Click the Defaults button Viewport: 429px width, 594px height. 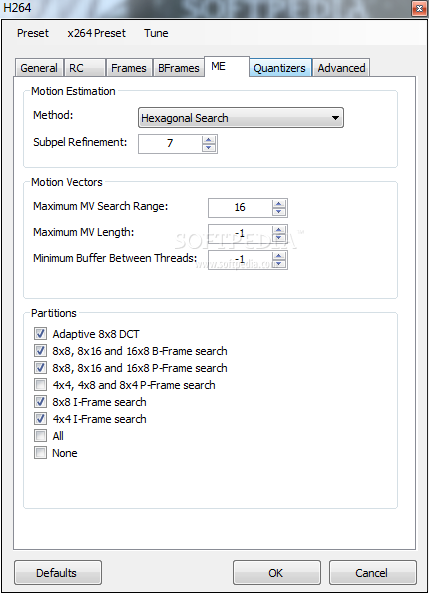coord(58,572)
